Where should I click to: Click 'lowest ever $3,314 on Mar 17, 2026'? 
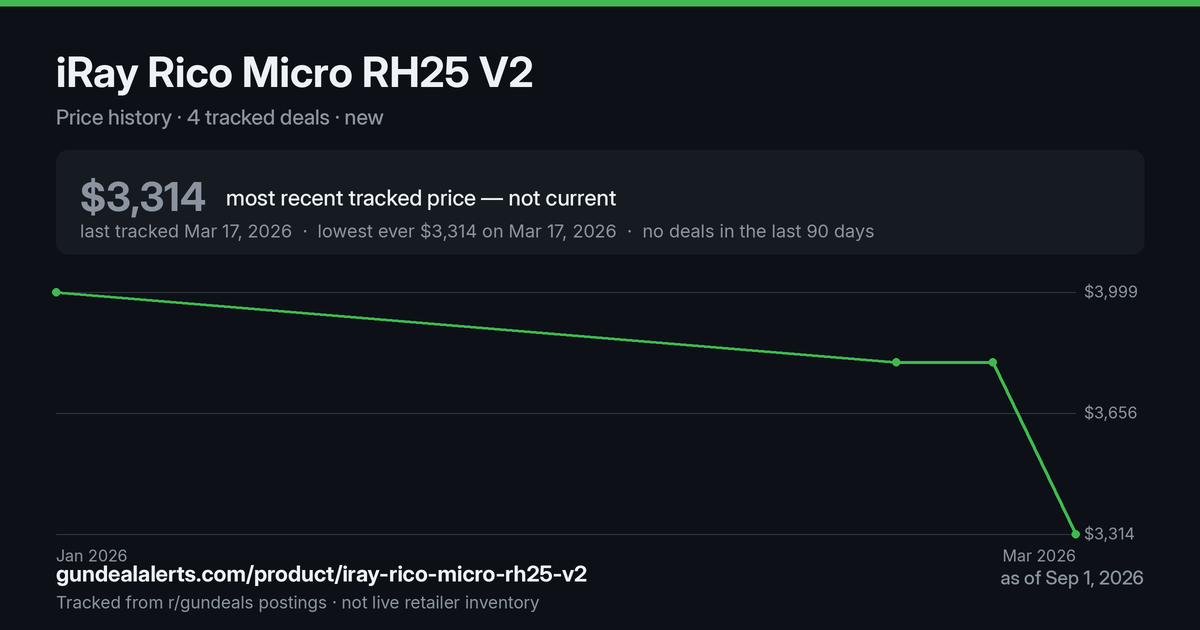(467, 231)
